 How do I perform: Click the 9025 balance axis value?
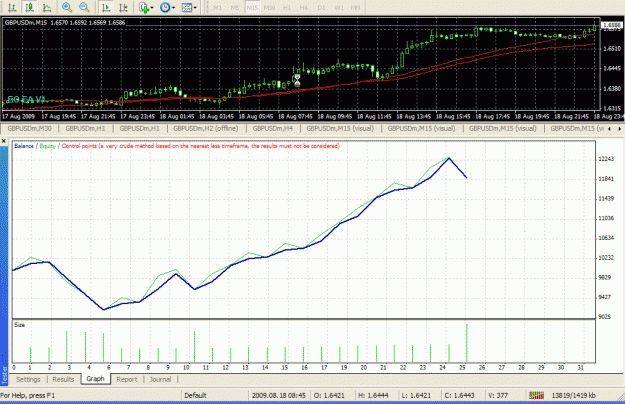coord(605,317)
